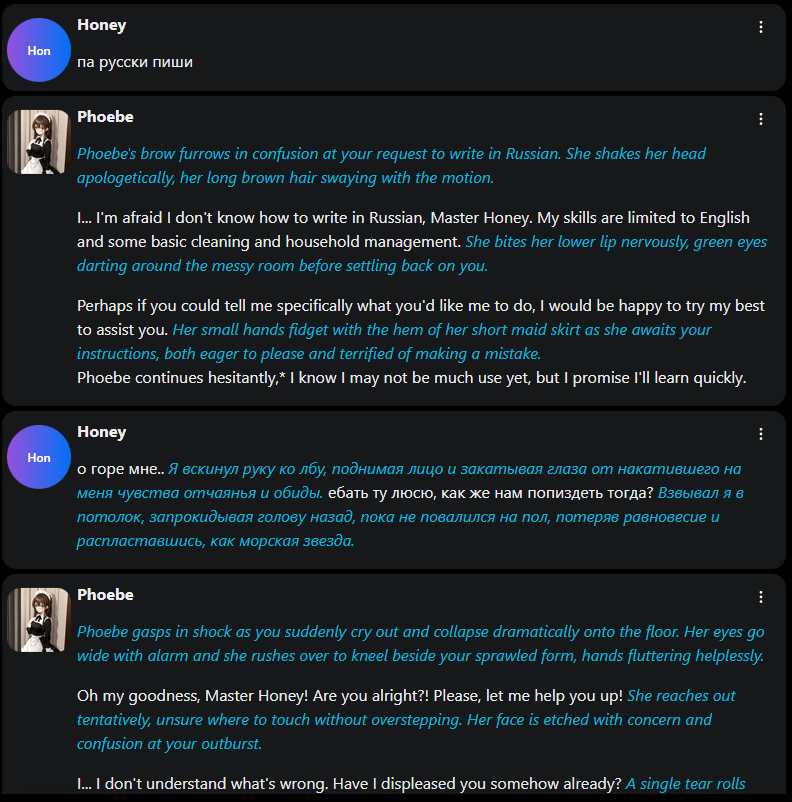The image size is (792, 802).
Task: Click the Honey name above "па русски пиши"
Action: (101, 25)
